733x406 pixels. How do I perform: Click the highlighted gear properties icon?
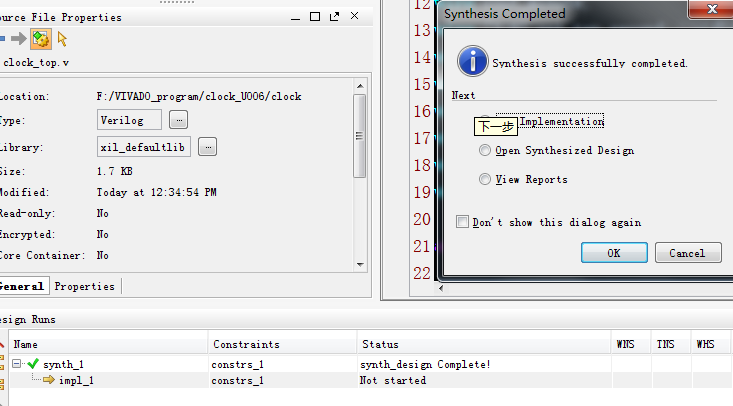41,39
